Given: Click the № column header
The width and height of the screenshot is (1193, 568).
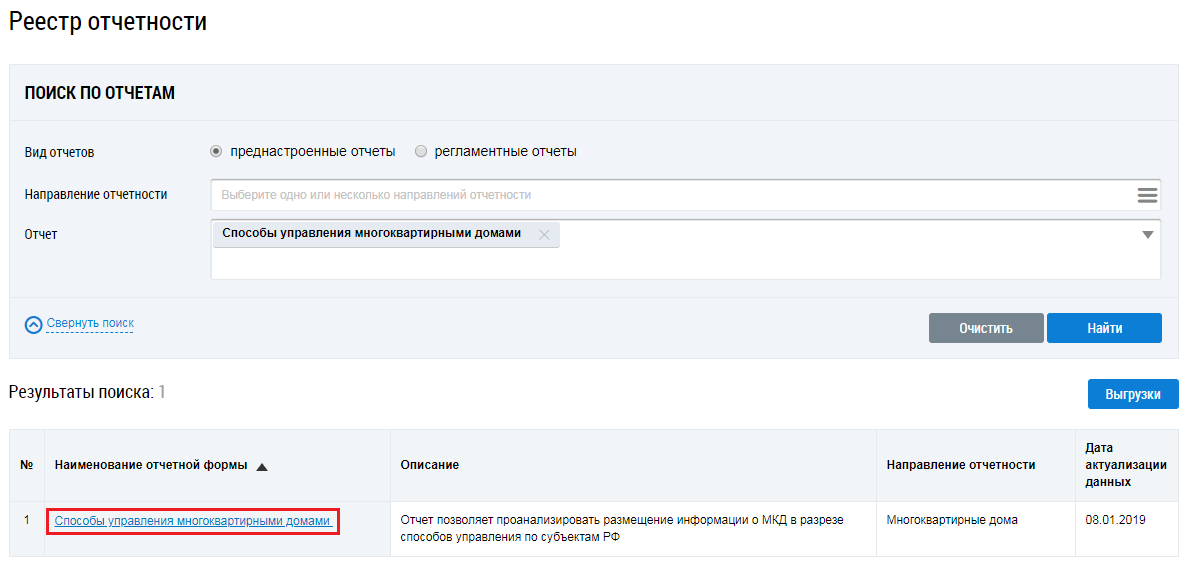Looking at the screenshot, I should coord(26,466).
